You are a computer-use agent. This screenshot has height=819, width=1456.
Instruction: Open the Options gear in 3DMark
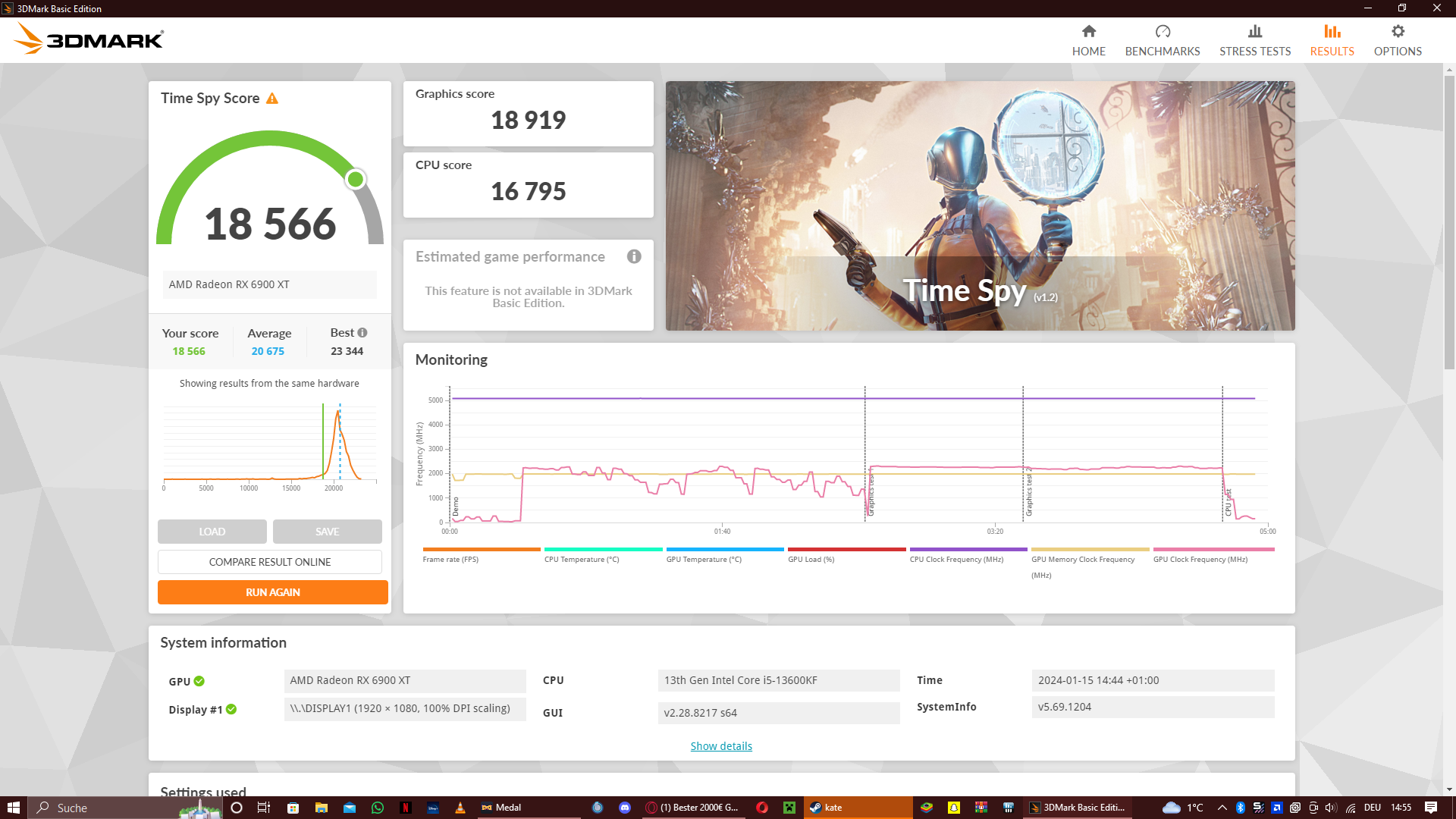[x=1398, y=39]
